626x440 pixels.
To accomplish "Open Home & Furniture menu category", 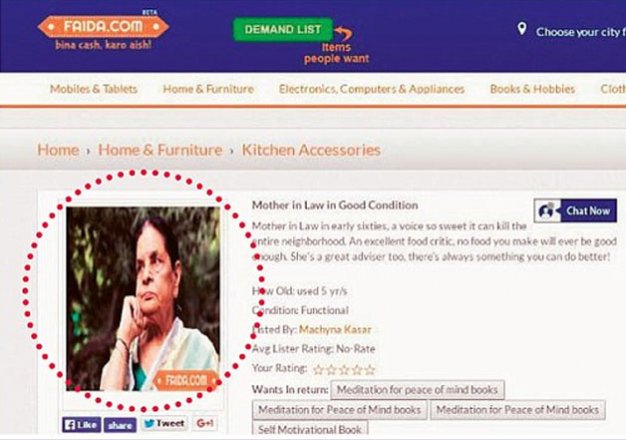I will [x=208, y=89].
